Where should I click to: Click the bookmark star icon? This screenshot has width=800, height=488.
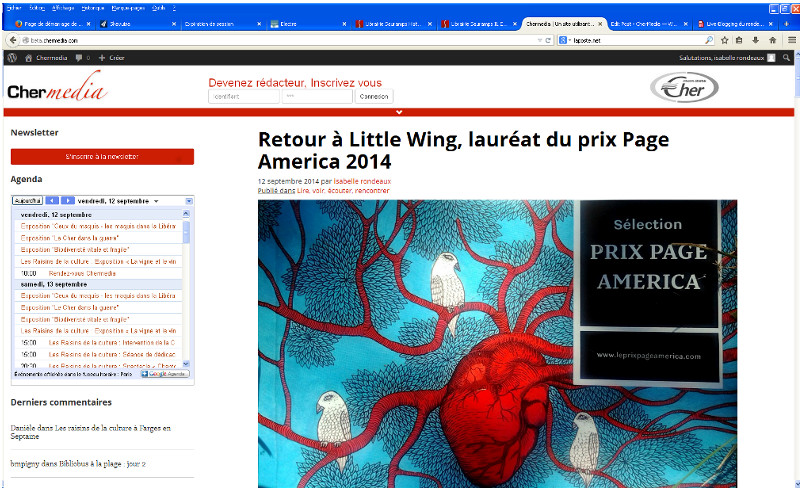click(x=724, y=40)
